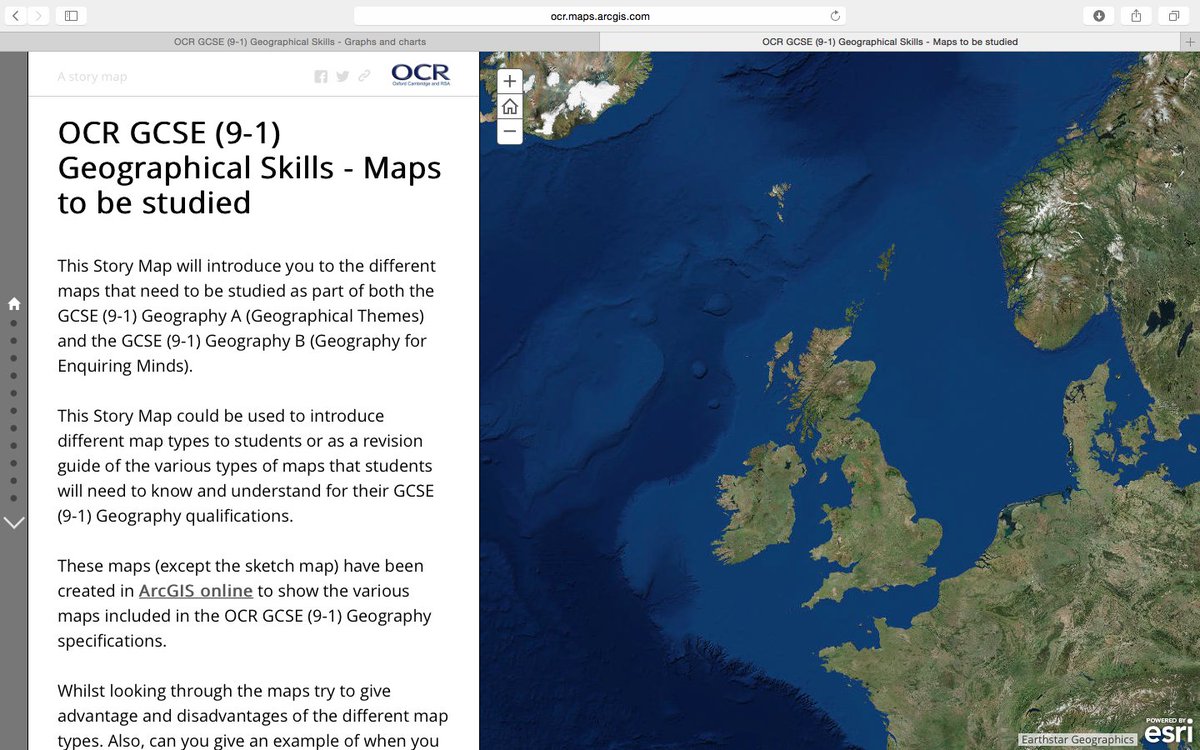Zoom in on the map

[x=510, y=81]
